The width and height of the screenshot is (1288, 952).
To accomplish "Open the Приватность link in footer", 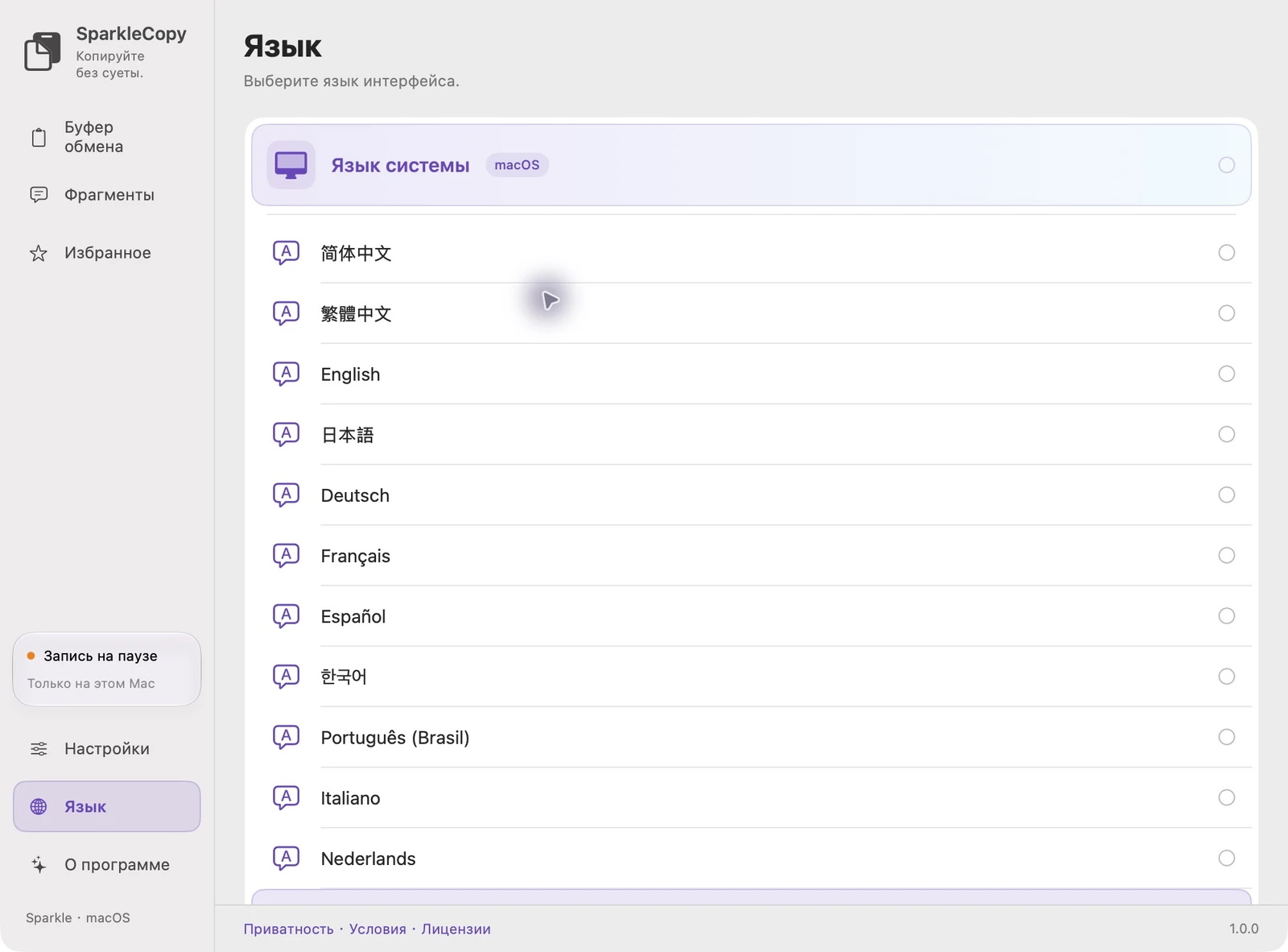I will coord(288,929).
